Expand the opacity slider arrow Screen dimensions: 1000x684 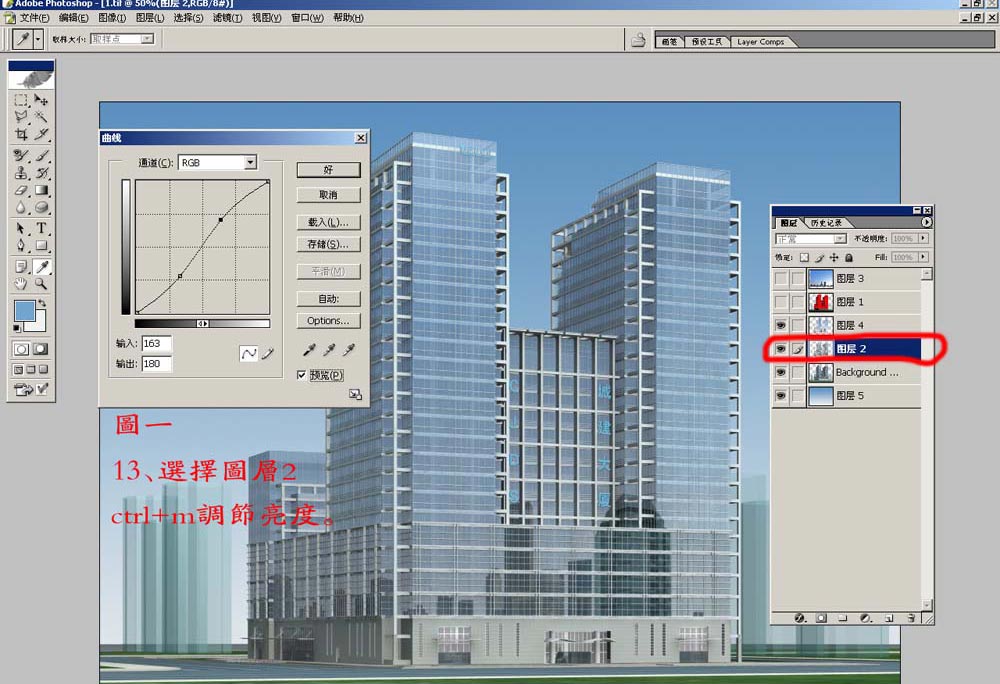[x=923, y=238]
